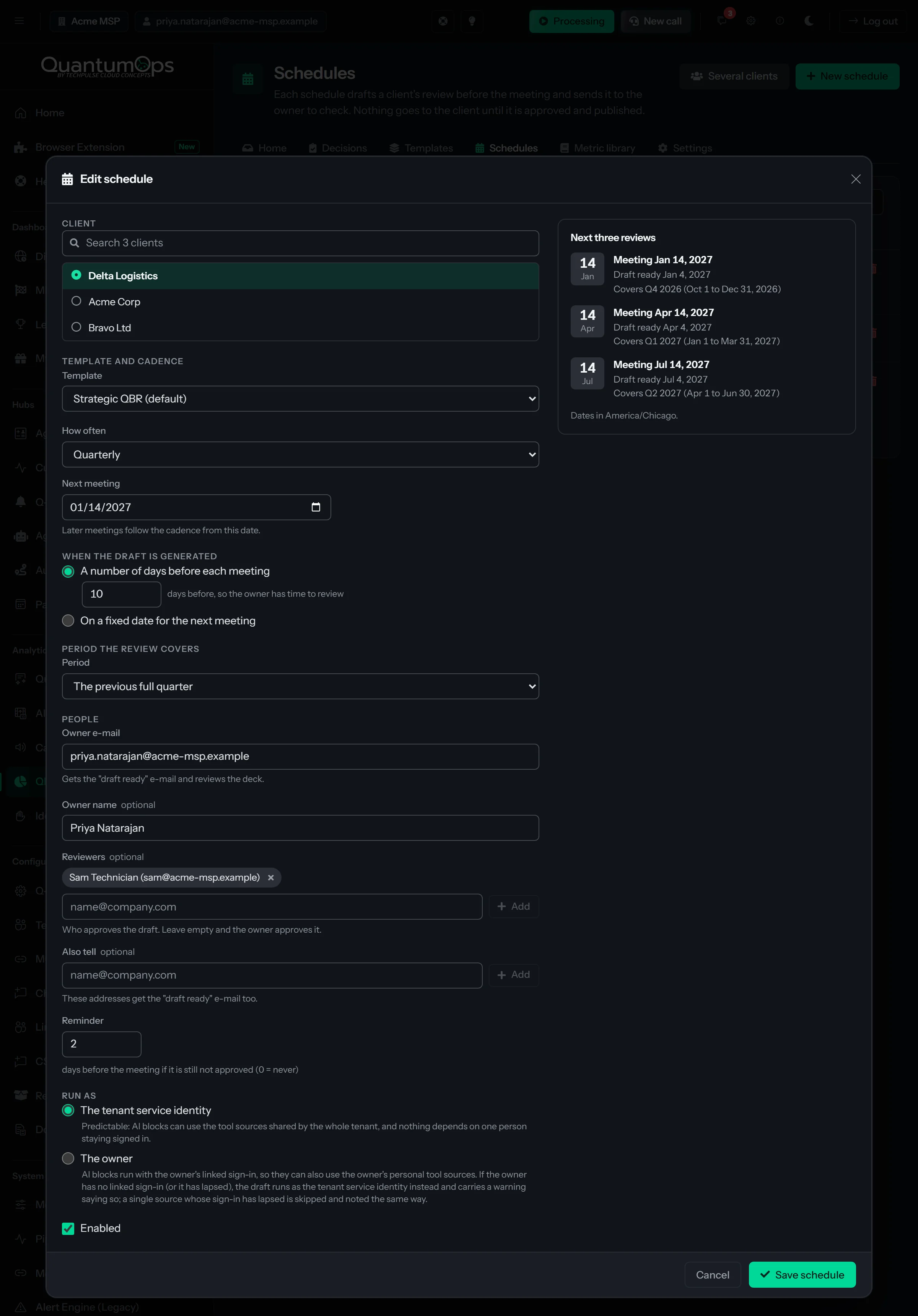Click the Reminder days number field
Image resolution: width=918 pixels, height=1316 pixels.
point(101,1044)
